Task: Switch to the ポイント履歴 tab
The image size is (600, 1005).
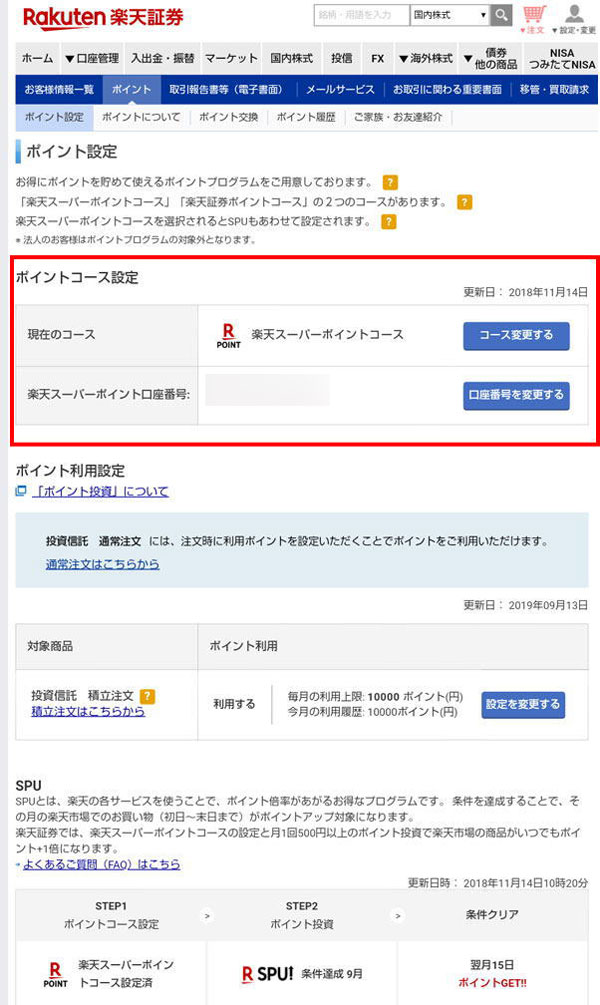Action: [305, 117]
